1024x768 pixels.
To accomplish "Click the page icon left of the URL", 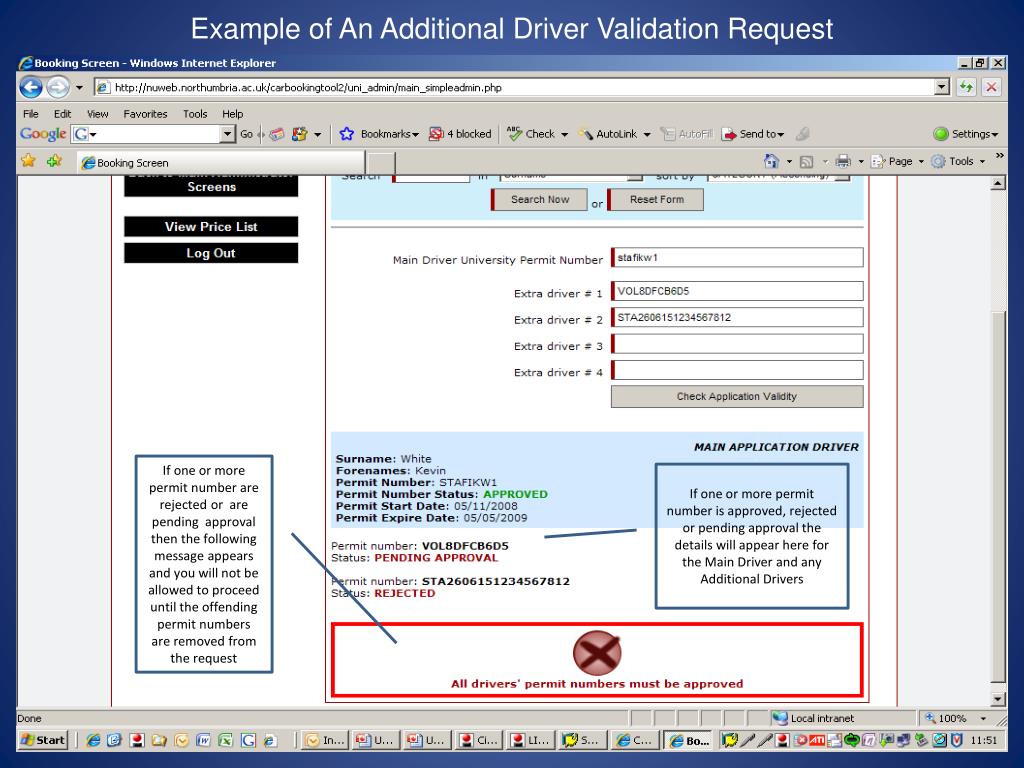I will click(103, 87).
